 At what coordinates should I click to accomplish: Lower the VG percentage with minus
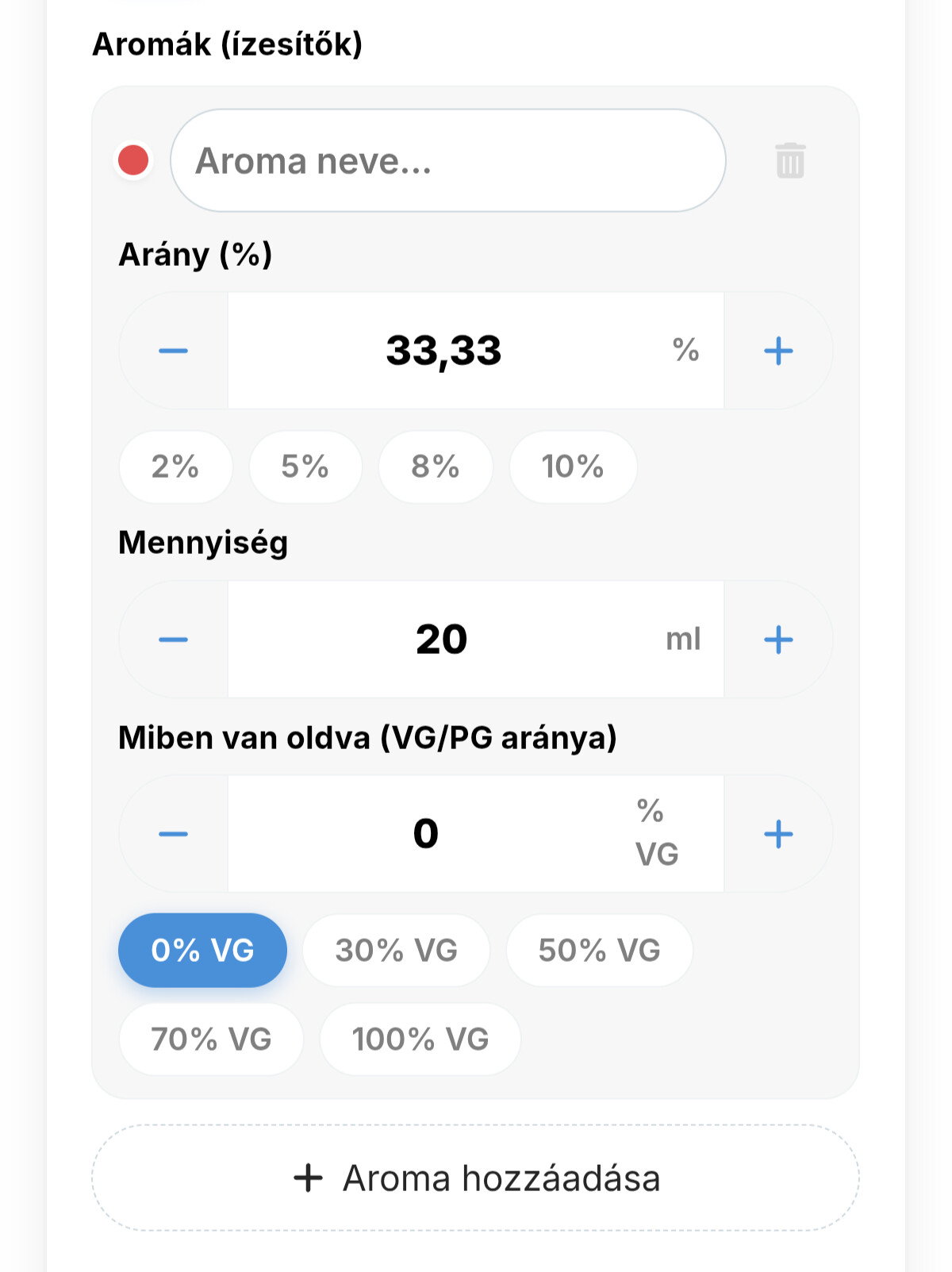coord(173,834)
